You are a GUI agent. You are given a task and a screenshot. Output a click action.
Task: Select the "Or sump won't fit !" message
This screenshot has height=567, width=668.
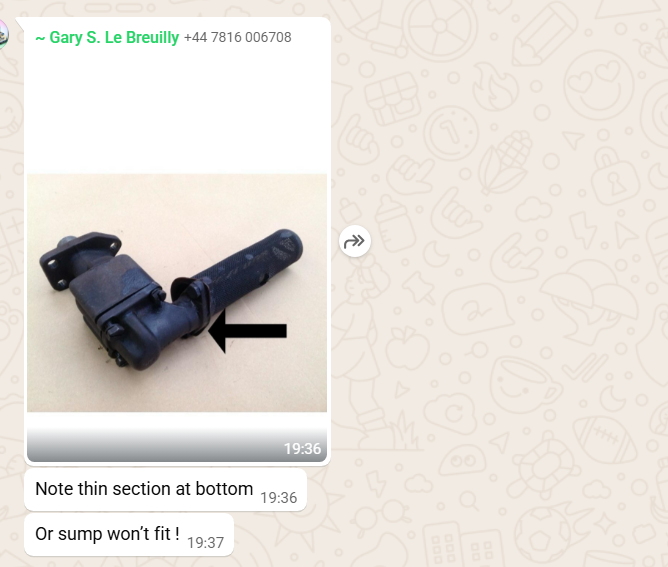coord(129,535)
